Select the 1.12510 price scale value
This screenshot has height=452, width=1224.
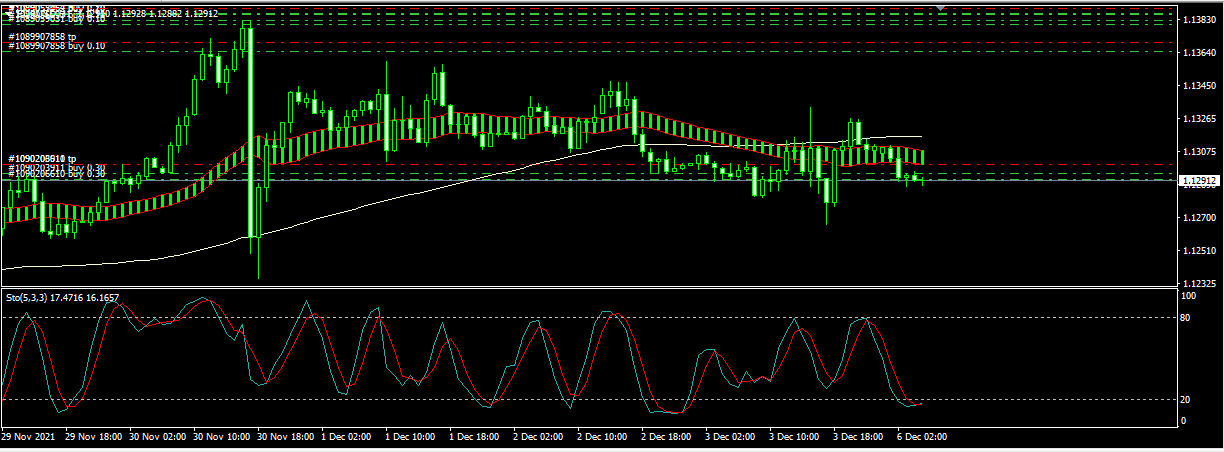click(x=1198, y=251)
